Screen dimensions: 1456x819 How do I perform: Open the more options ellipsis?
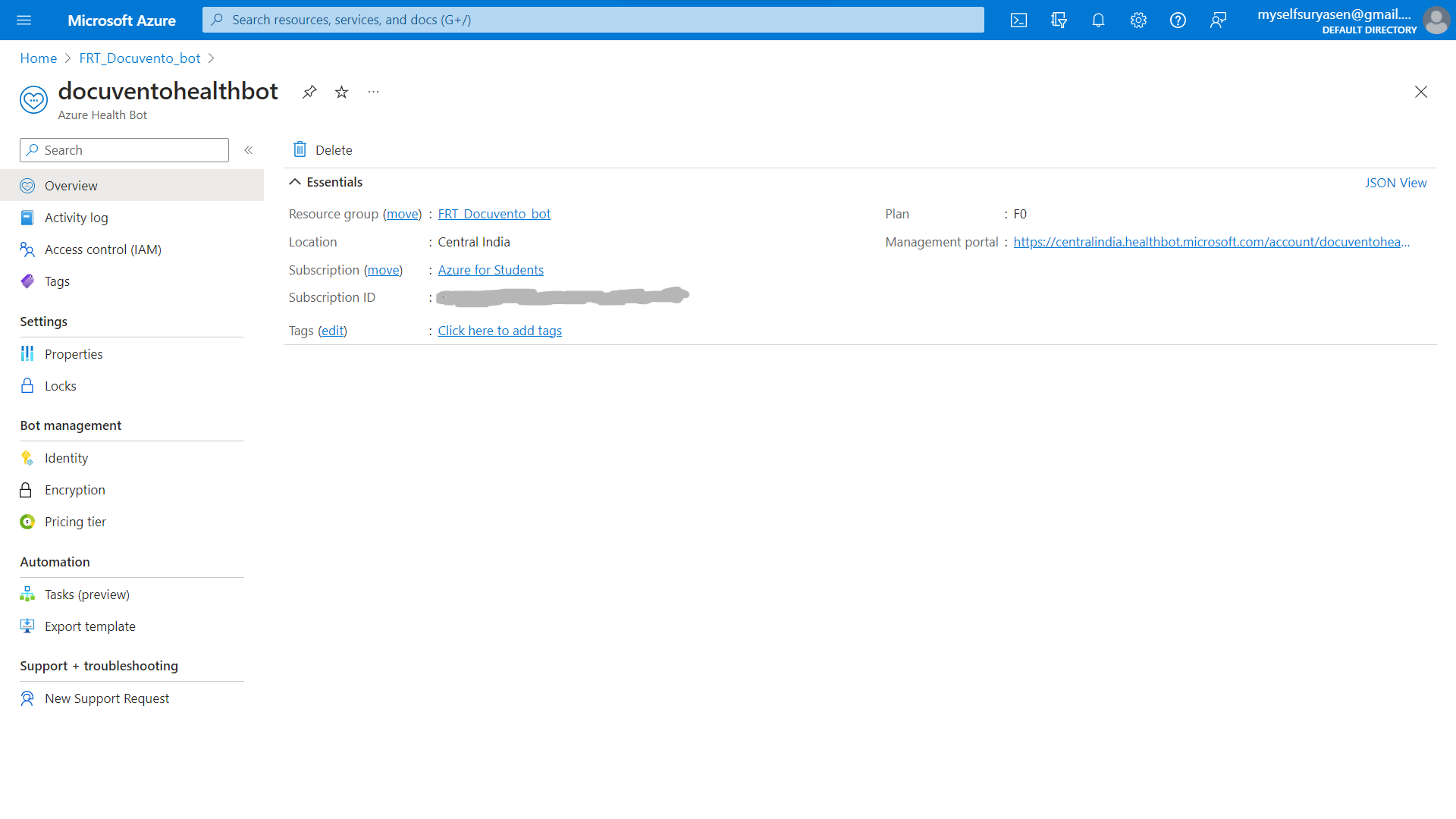pos(373,92)
